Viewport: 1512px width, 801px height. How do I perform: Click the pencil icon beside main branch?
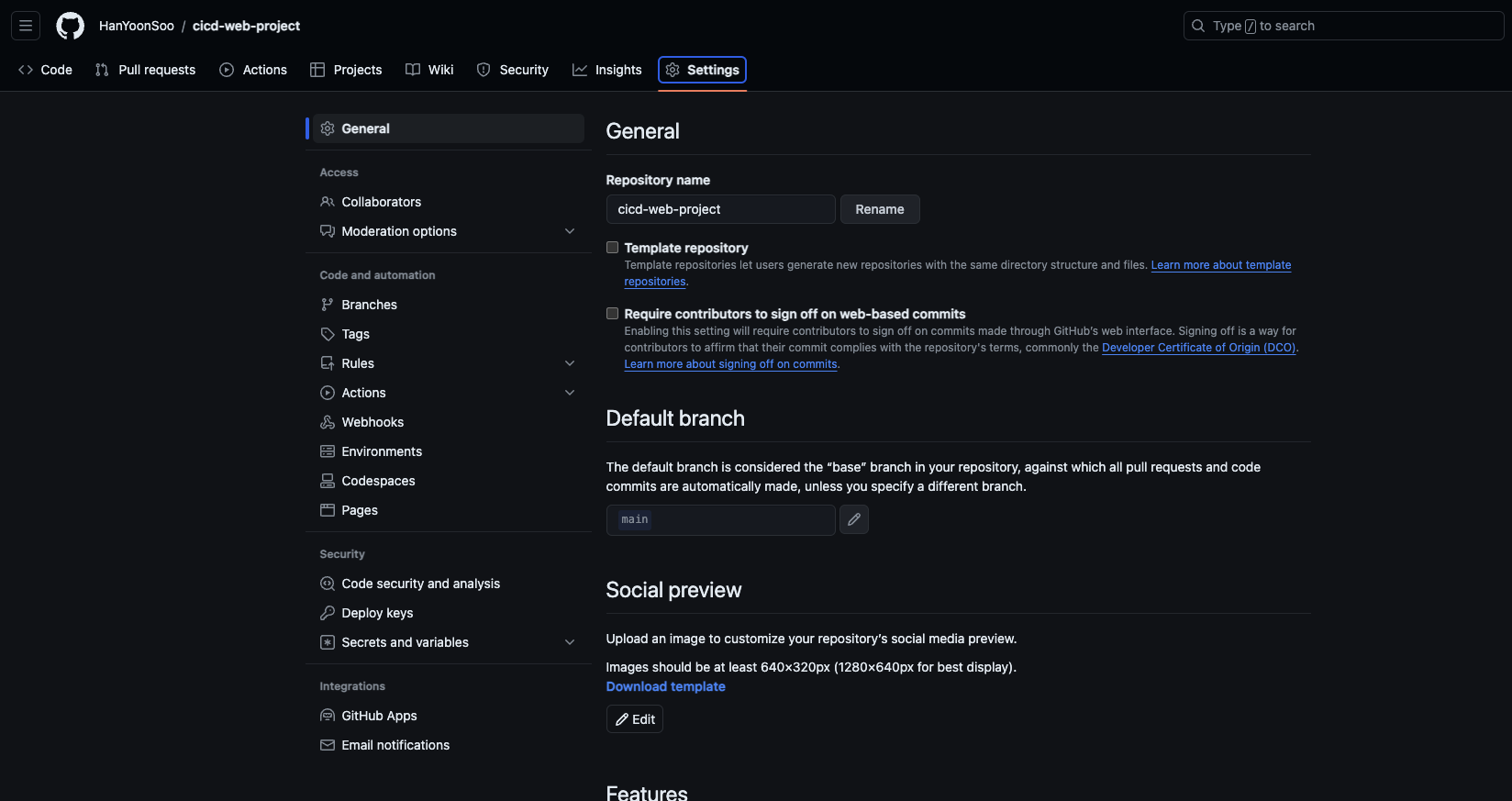[x=854, y=519]
